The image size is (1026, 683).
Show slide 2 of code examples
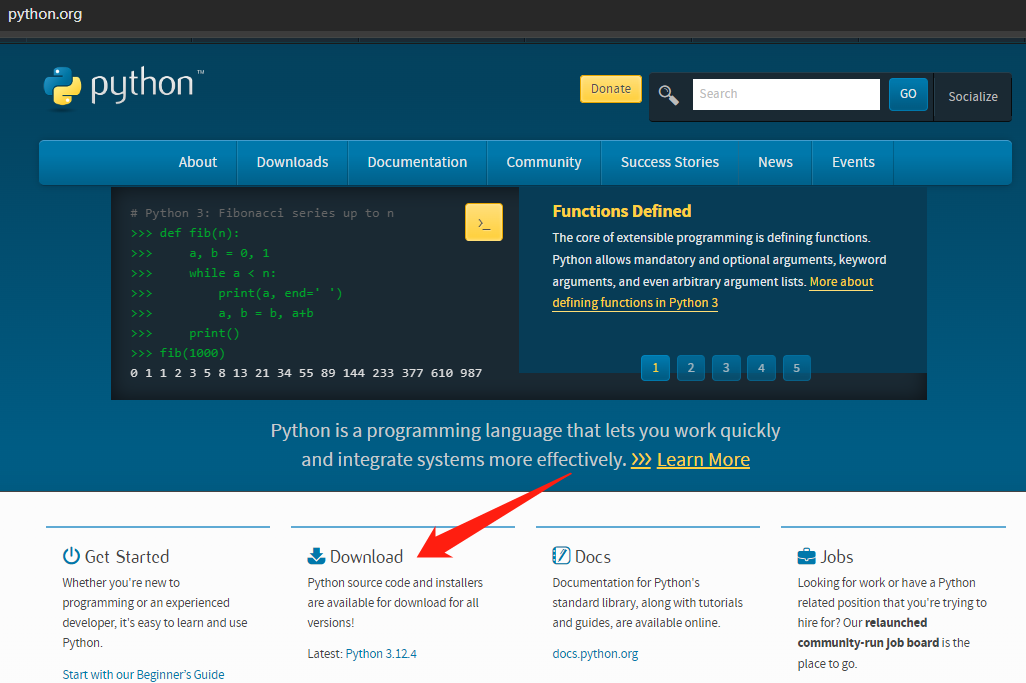pos(690,368)
